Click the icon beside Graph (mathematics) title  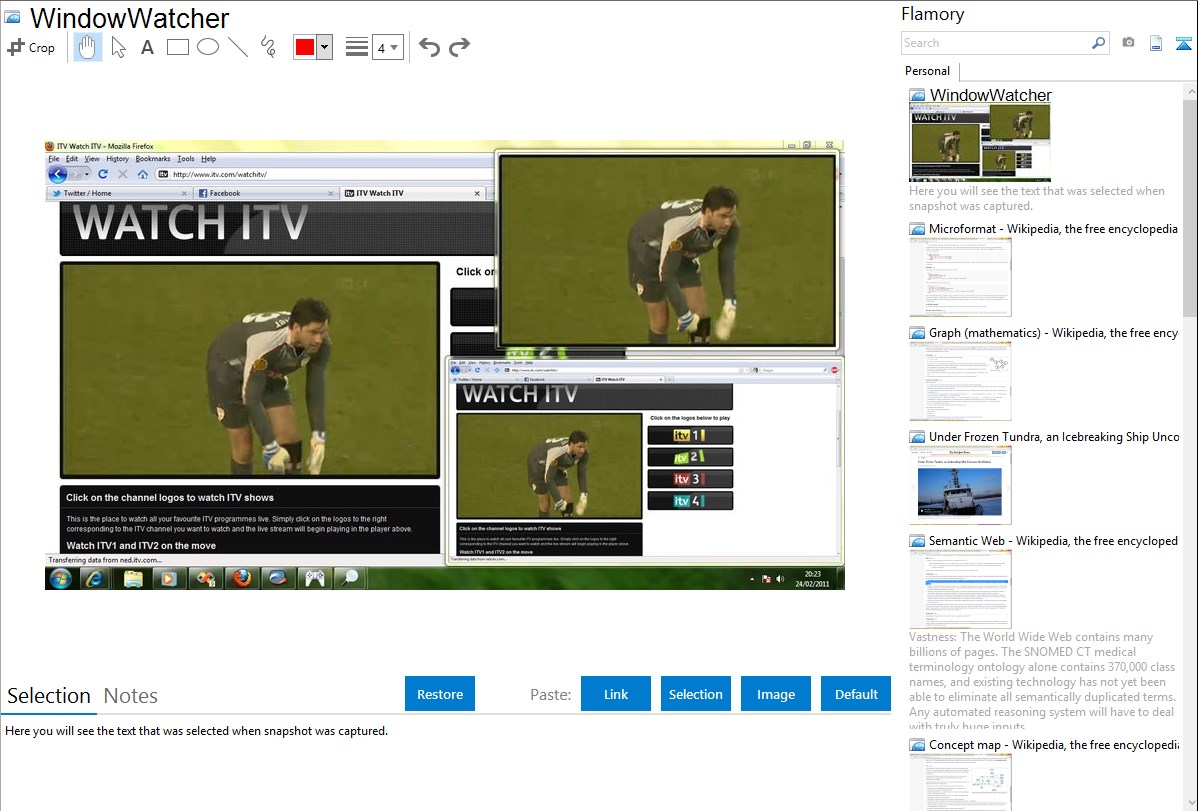pyautogui.click(x=917, y=333)
